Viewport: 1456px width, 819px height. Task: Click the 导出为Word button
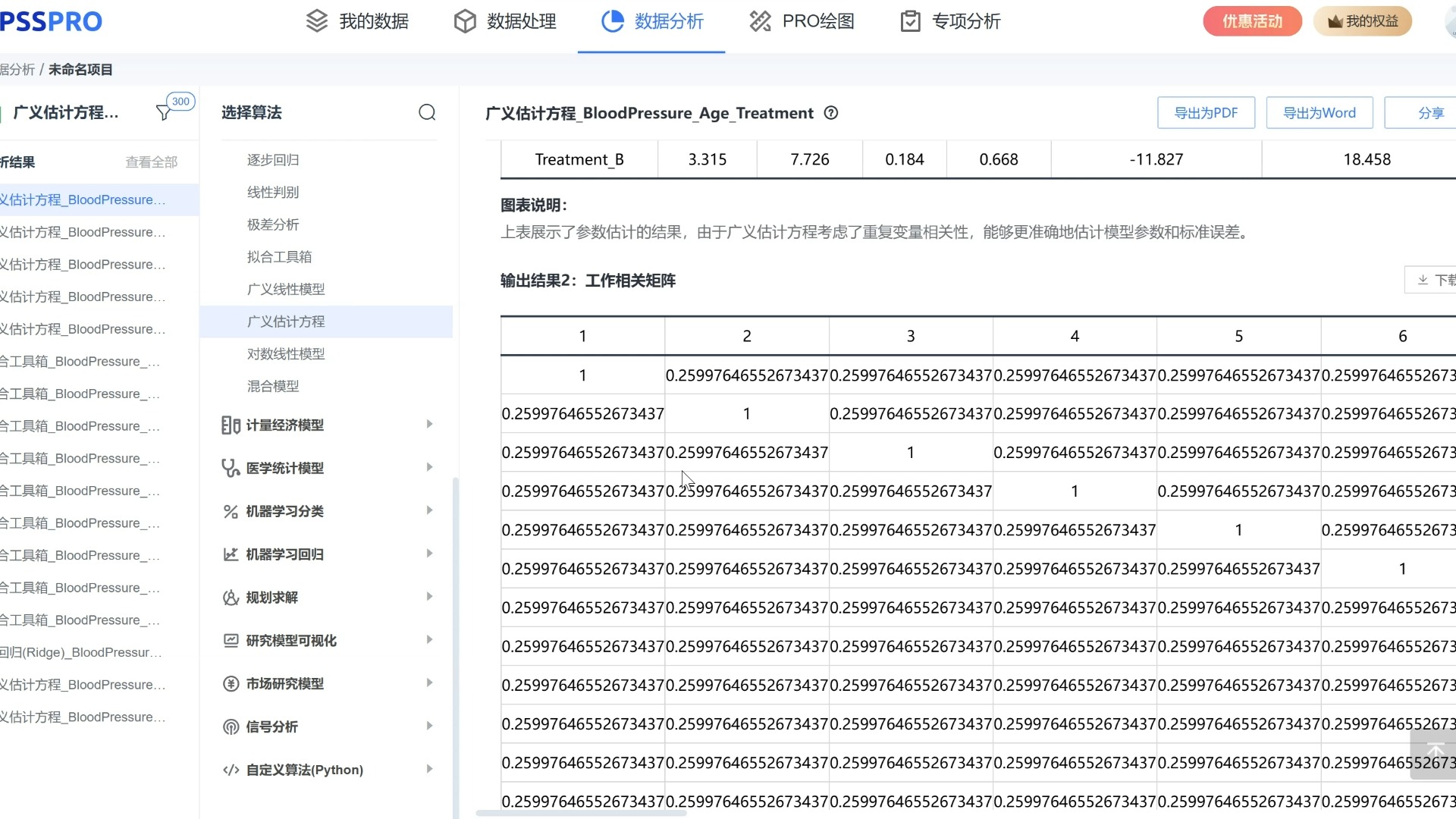(1319, 113)
